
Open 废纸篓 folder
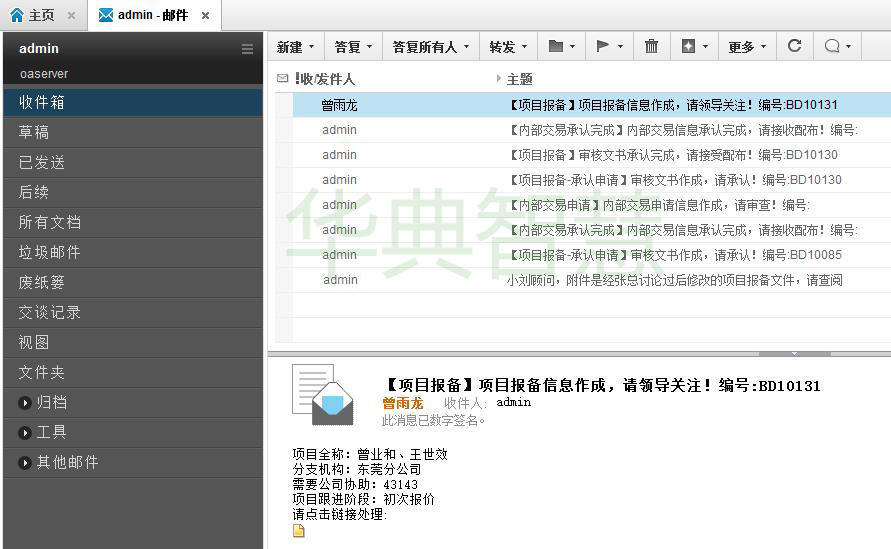(x=133, y=282)
